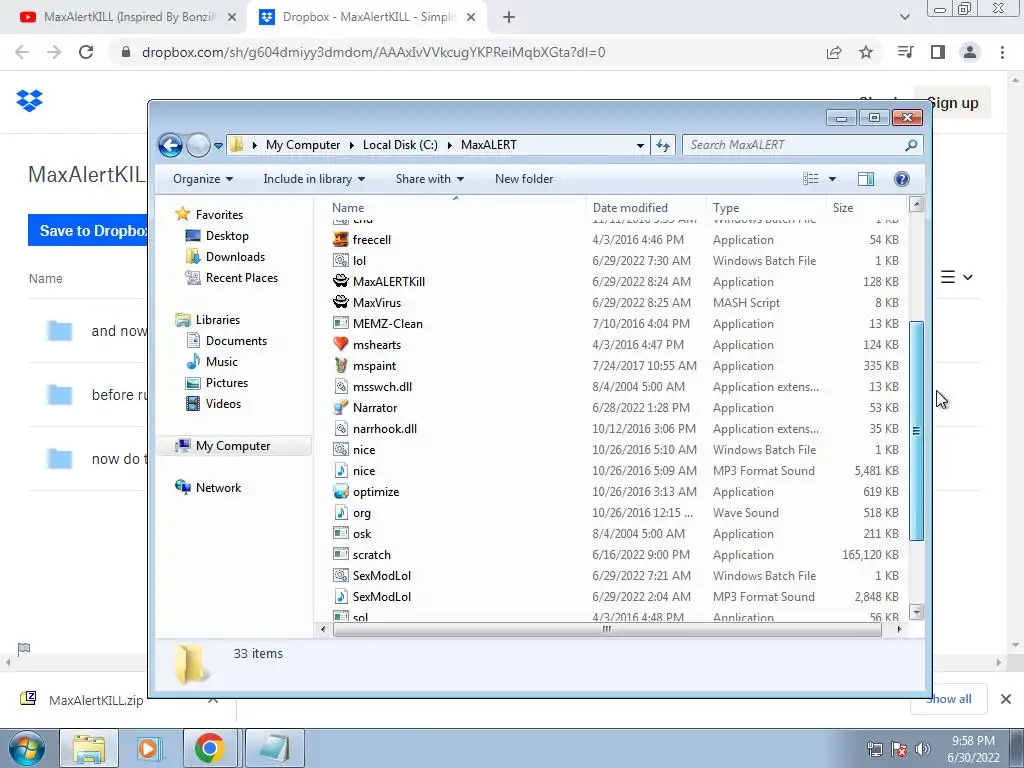The height and width of the screenshot is (768, 1024).
Task: Select the Narrator application icon
Action: (340, 408)
